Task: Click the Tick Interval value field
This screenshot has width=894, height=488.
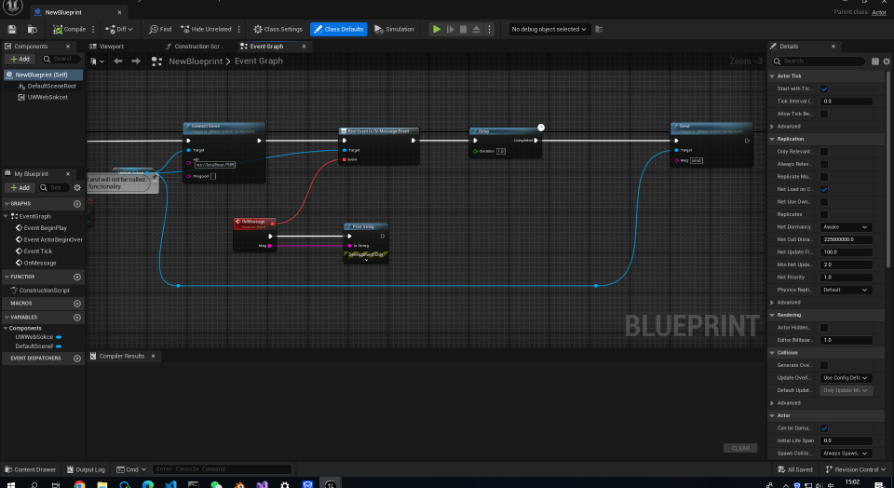Action: tap(846, 101)
